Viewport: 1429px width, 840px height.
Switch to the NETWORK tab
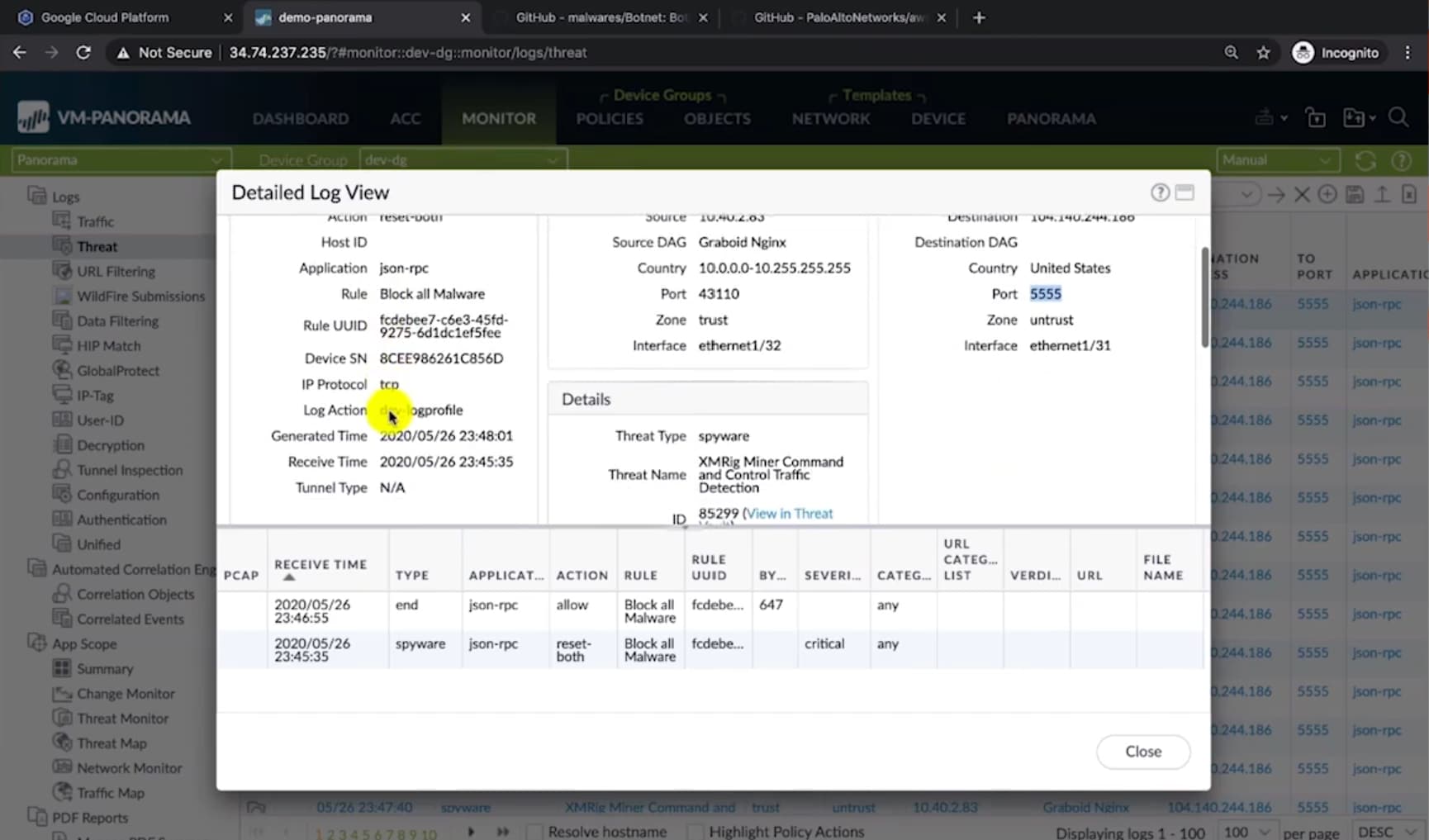pos(831,118)
